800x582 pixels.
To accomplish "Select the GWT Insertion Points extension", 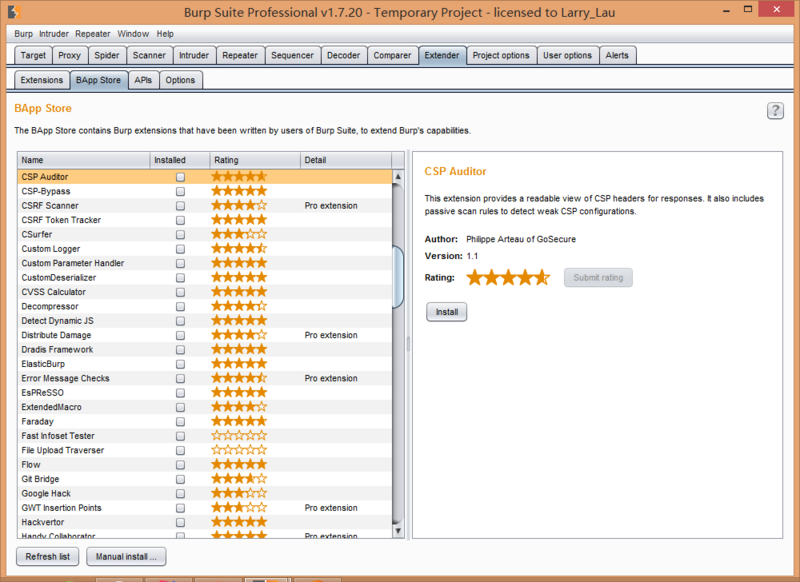I will pyautogui.click(x=205, y=508).
